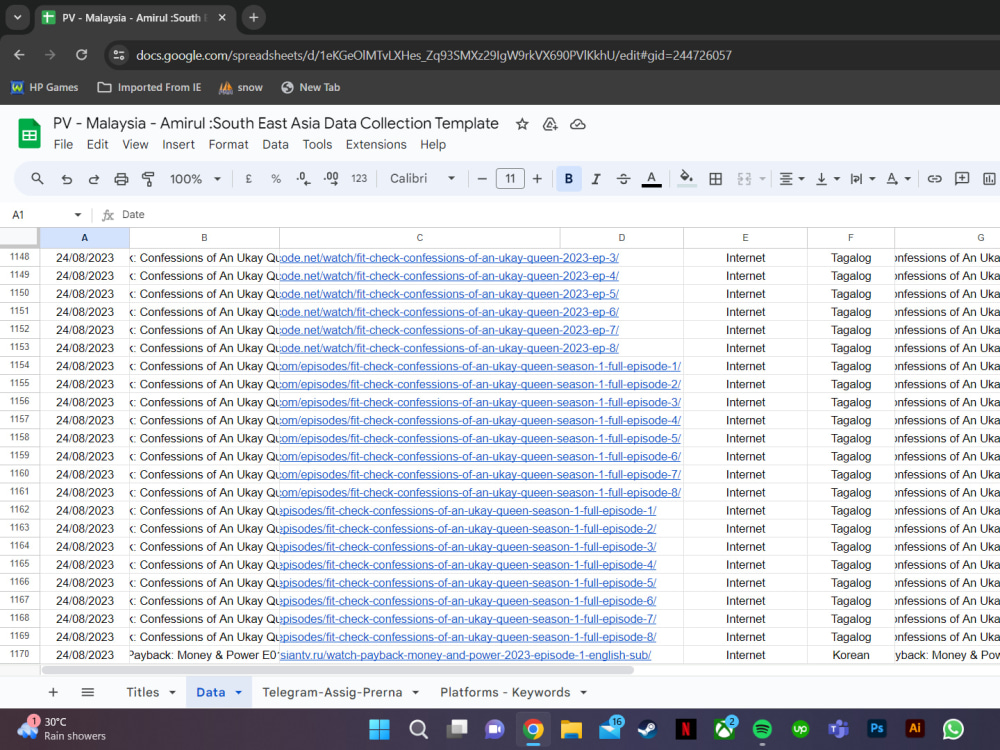Click the Google Sheets home logo
The image size is (1000, 750).
click(x=29, y=133)
